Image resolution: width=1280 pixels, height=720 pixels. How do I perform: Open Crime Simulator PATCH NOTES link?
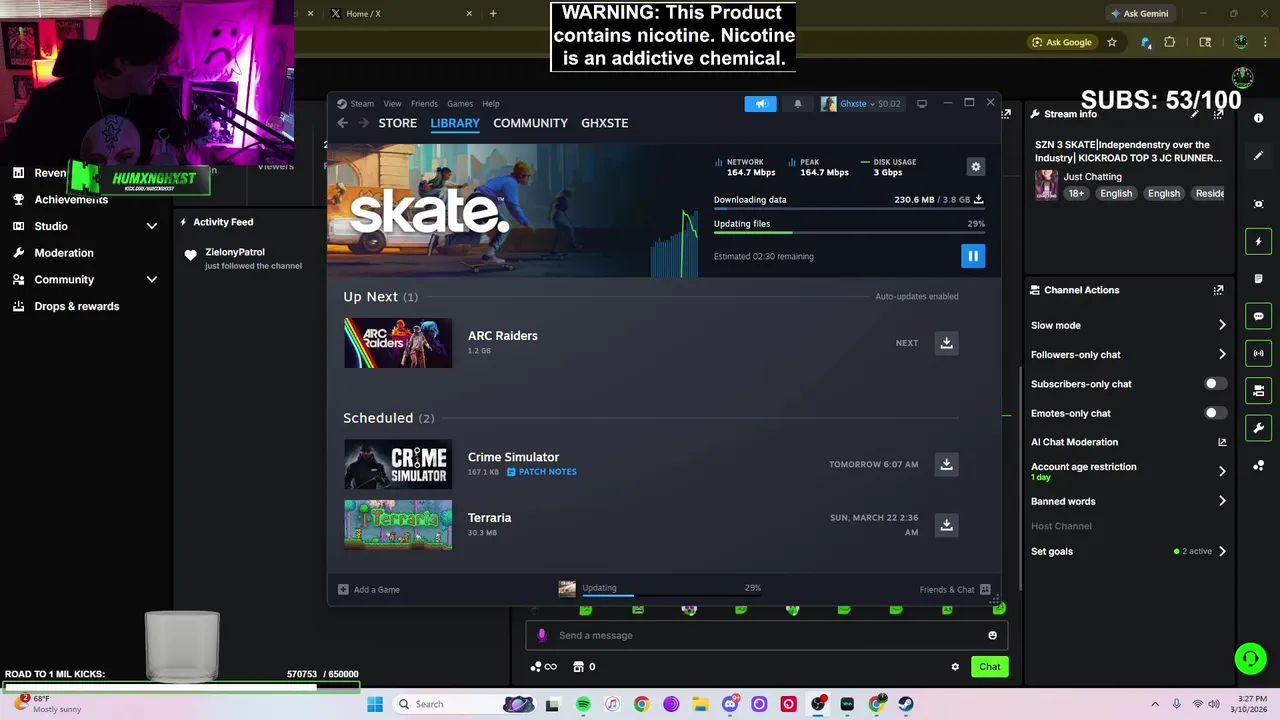tap(541, 472)
